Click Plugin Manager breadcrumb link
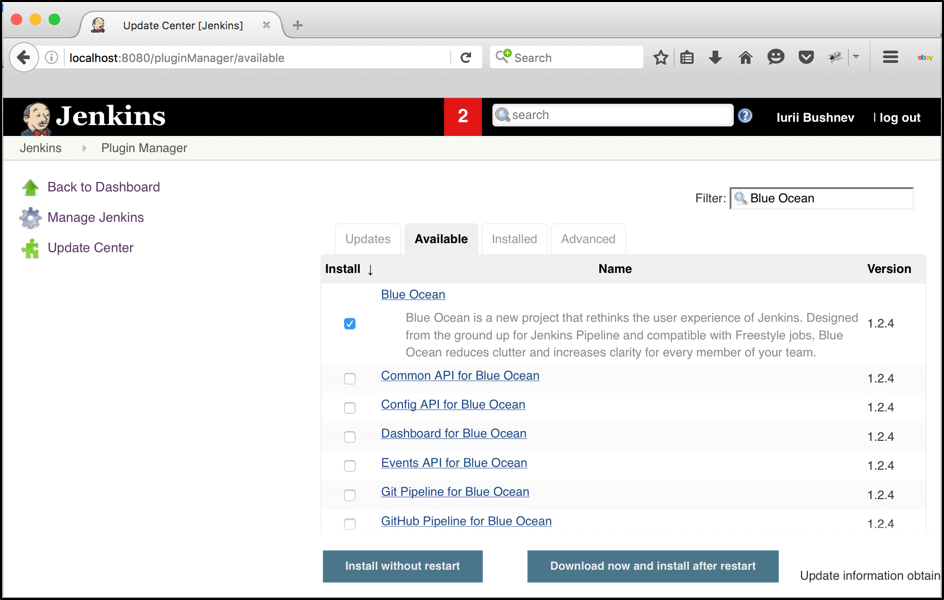 [144, 148]
